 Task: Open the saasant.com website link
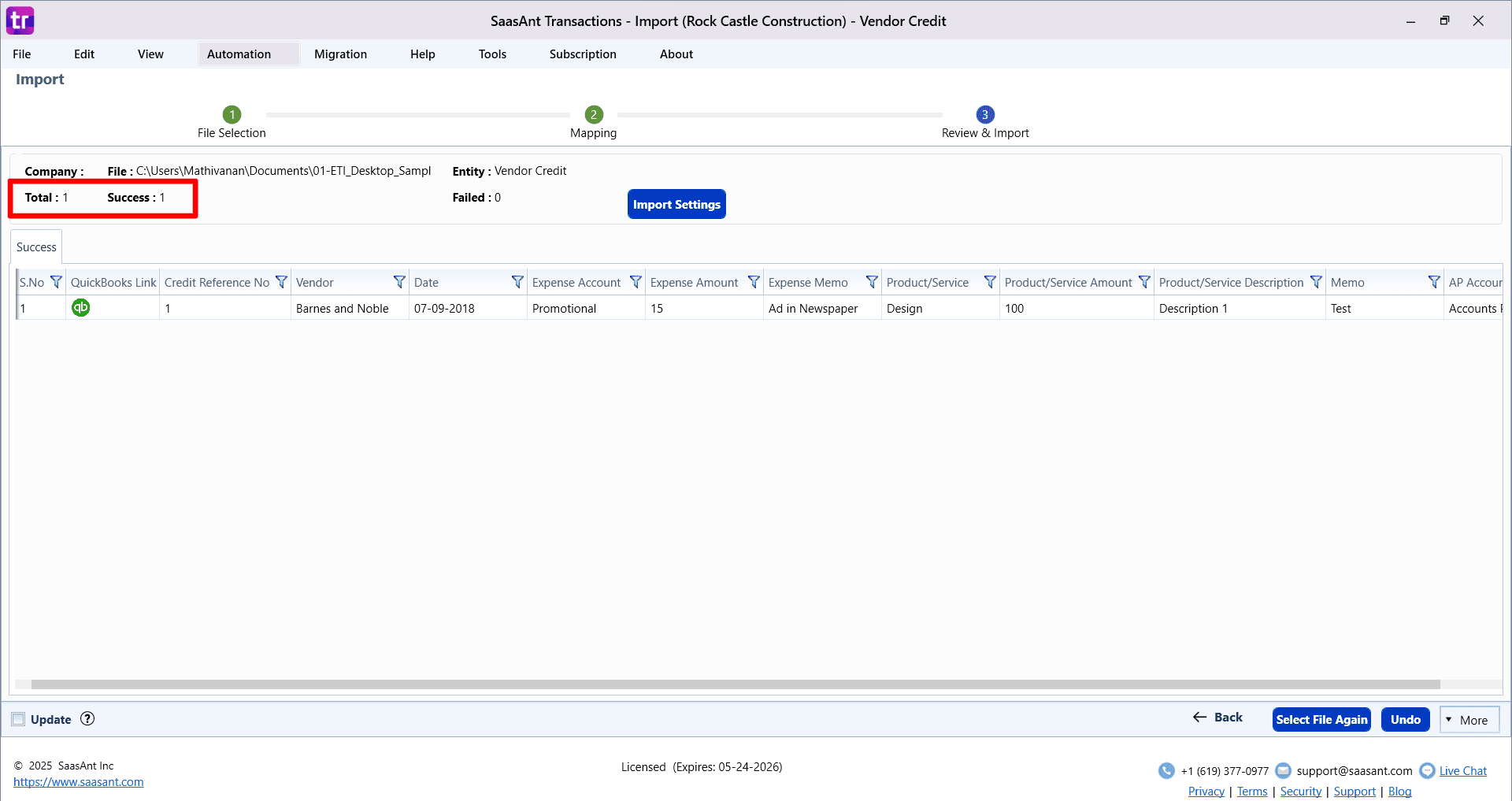click(79, 781)
